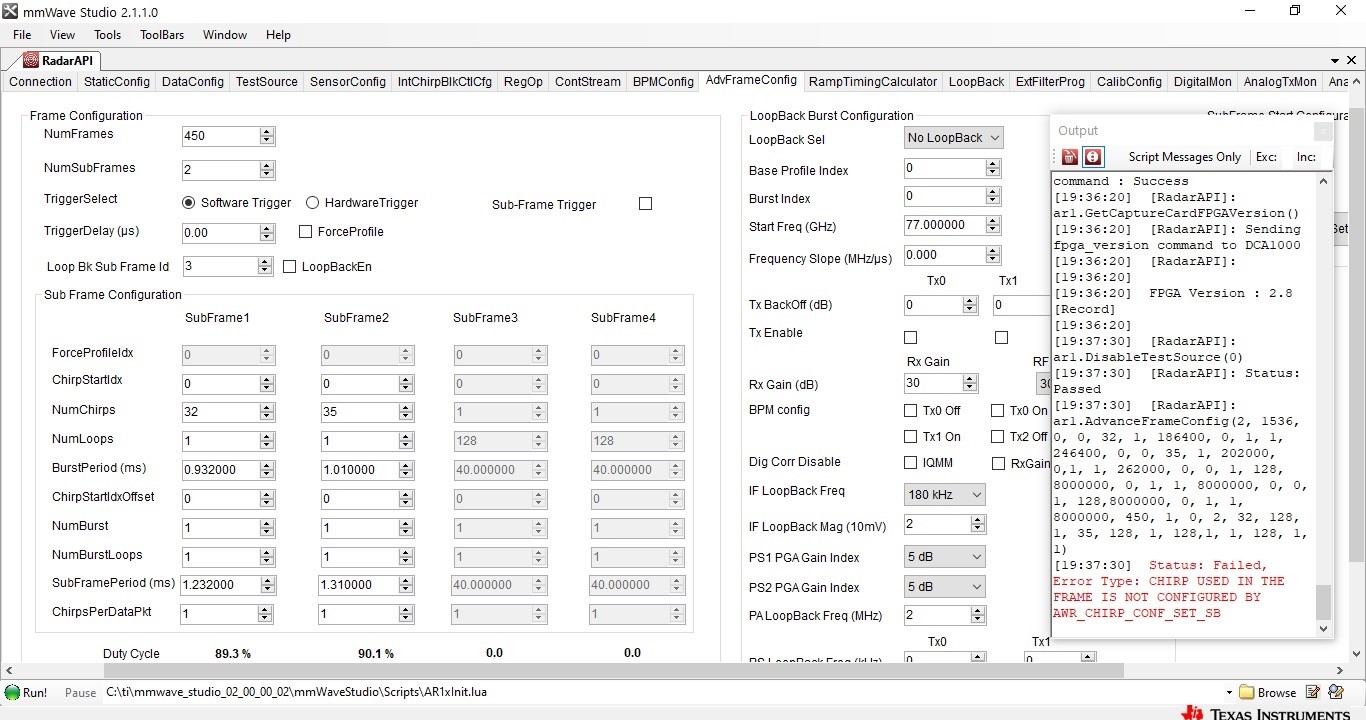Open the Window menu
This screenshot has height=720, width=1366.
(x=225, y=35)
